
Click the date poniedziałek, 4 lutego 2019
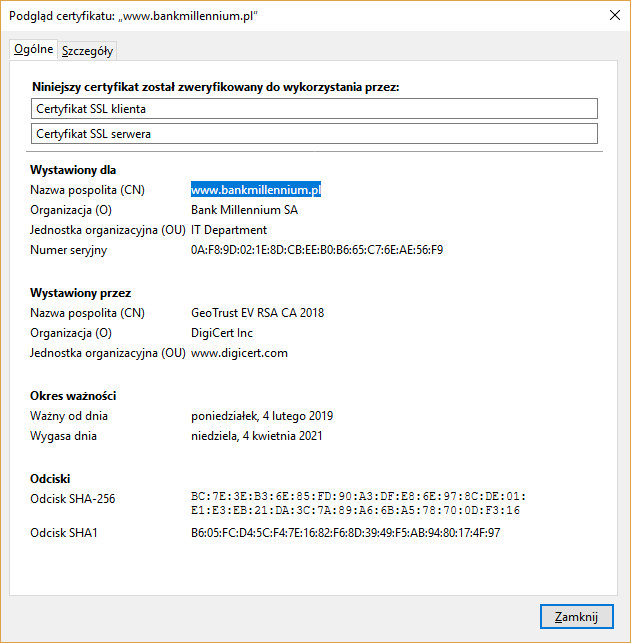pyautogui.click(x=262, y=416)
